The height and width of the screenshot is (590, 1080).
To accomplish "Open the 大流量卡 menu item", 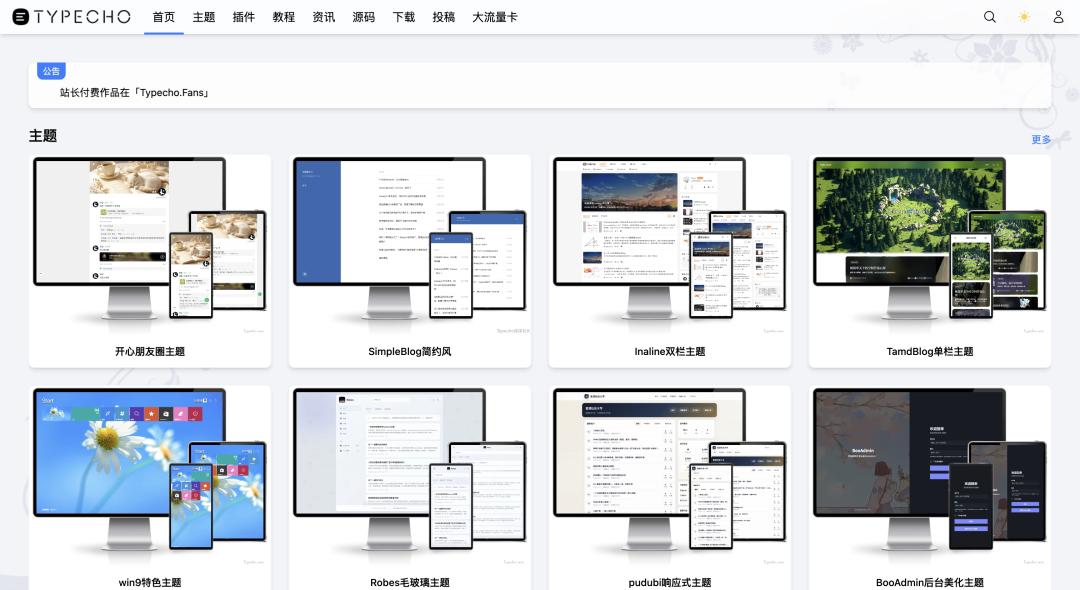I will 495,17.
